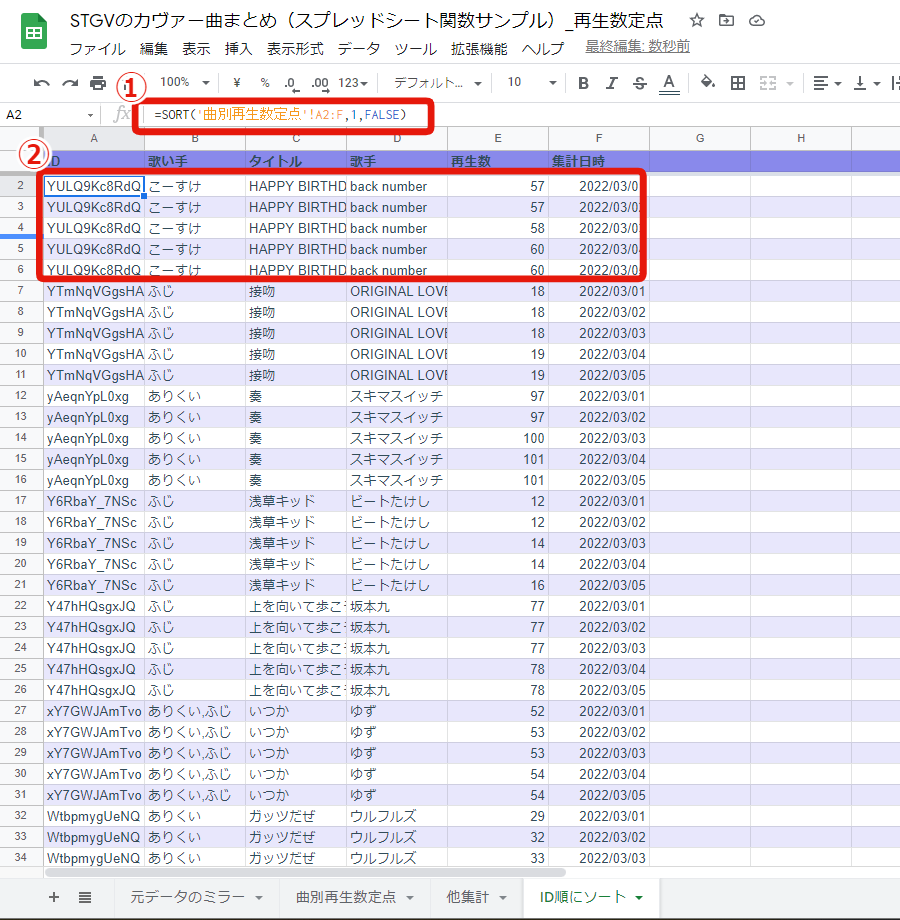The width and height of the screenshot is (900, 920).
Task: Click the move to folder icon
Action: click(x=726, y=21)
